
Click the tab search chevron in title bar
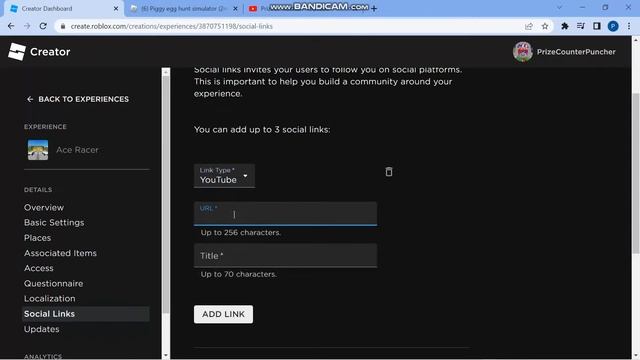pos(559,7)
